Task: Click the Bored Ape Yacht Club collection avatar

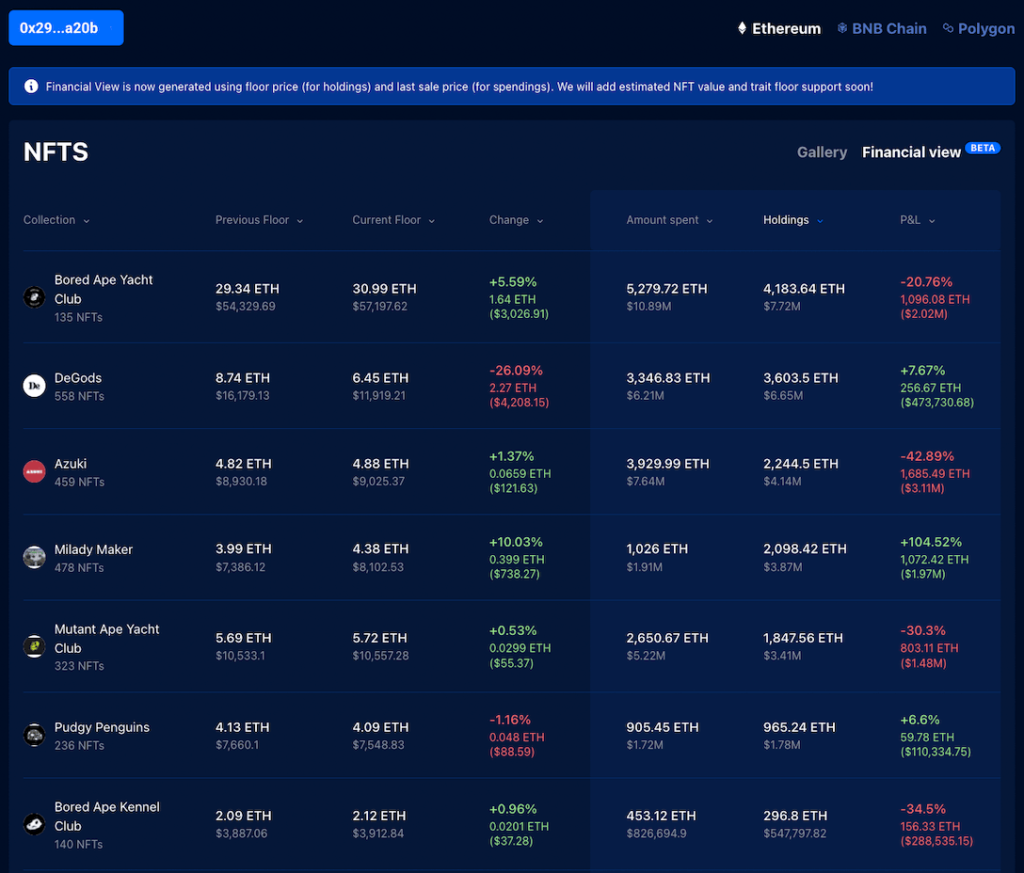Action: (x=34, y=297)
